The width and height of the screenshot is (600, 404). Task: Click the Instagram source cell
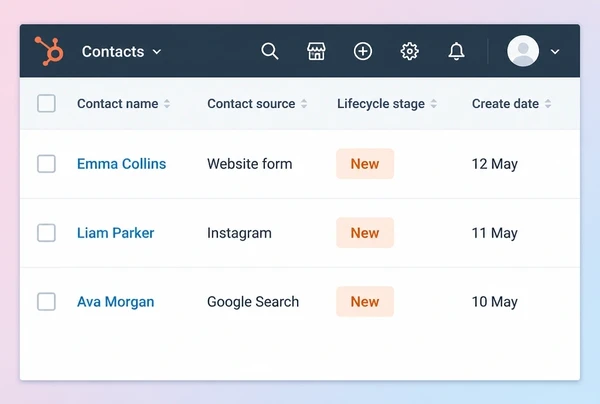coord(239,233)
